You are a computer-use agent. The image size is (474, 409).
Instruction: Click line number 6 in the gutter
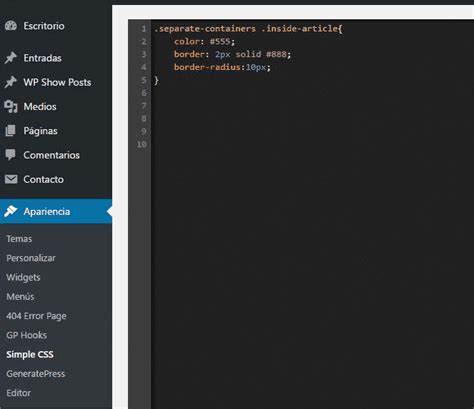tap(144, 93)
